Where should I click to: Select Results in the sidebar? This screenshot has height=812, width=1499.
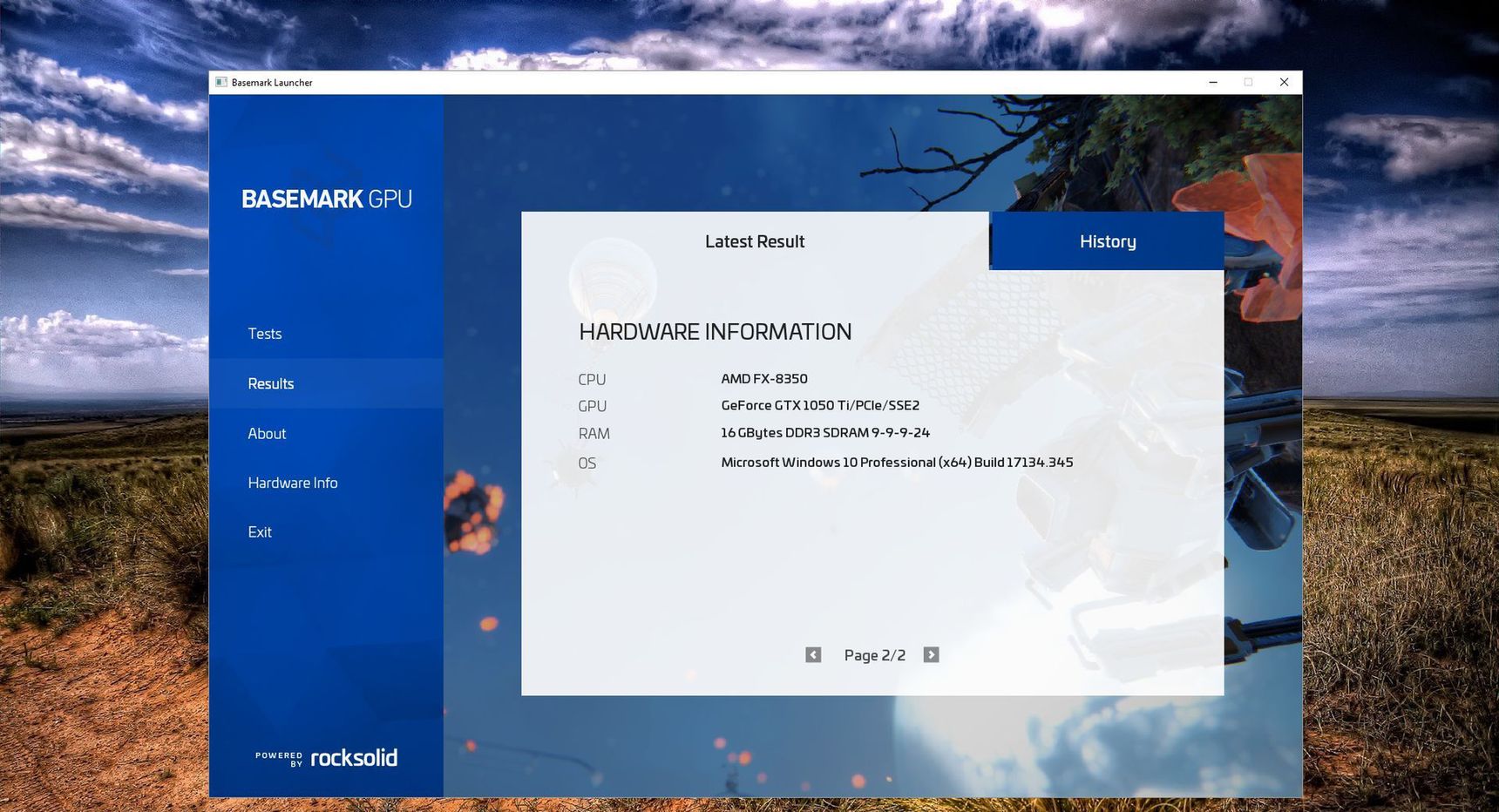pyautogui.click(x=326, y=383)
